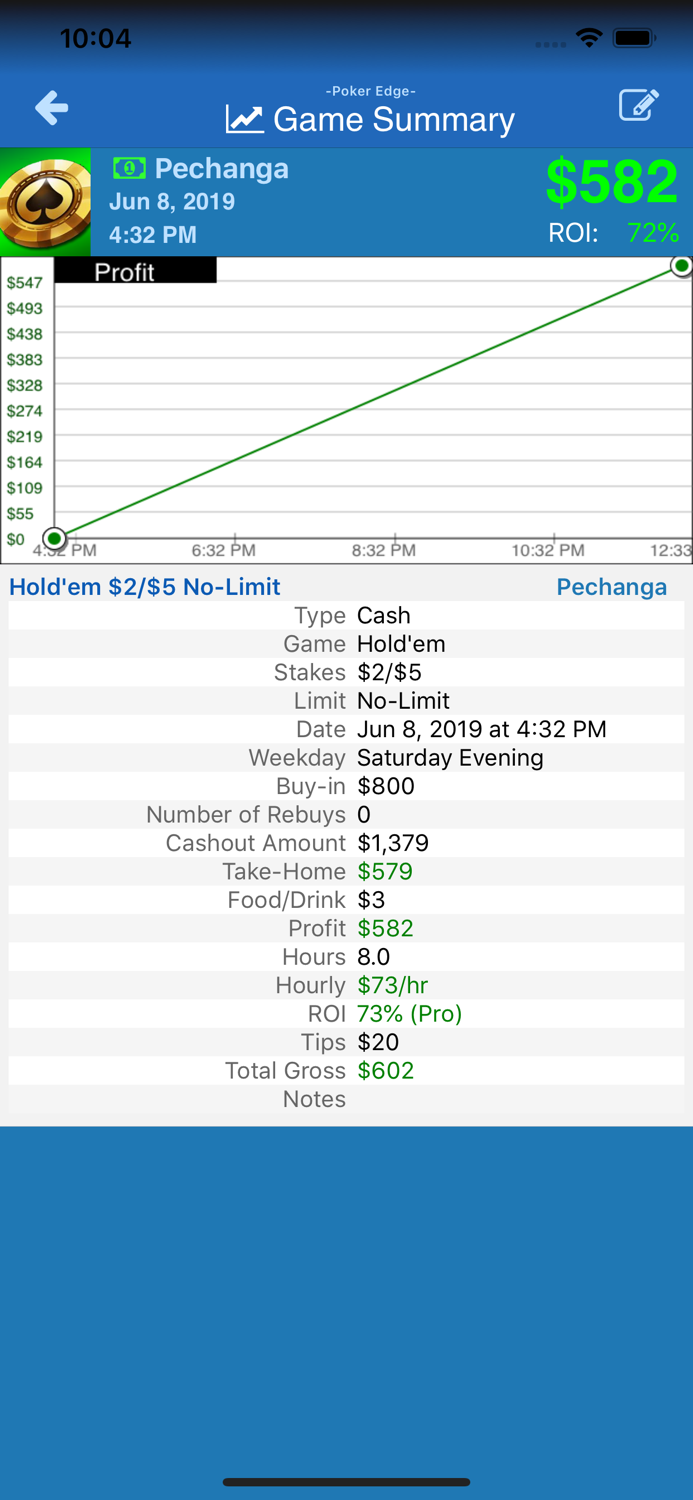Viewport: 693px width, 1500px height.
Task: Tap the large green $582 profit amount
Action: point(612,181)
